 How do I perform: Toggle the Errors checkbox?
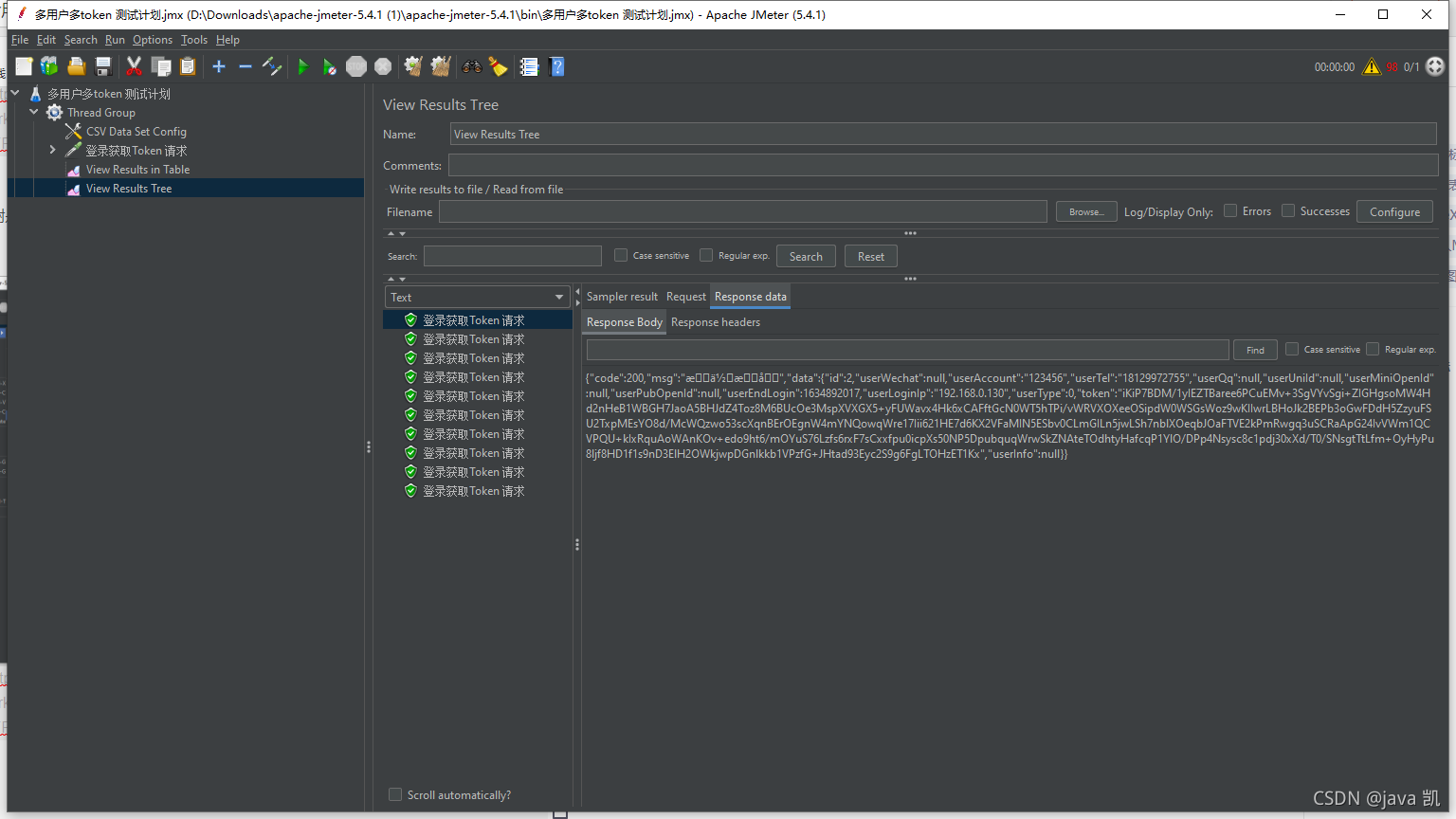pyautogui.click(x=1230, y=210)
